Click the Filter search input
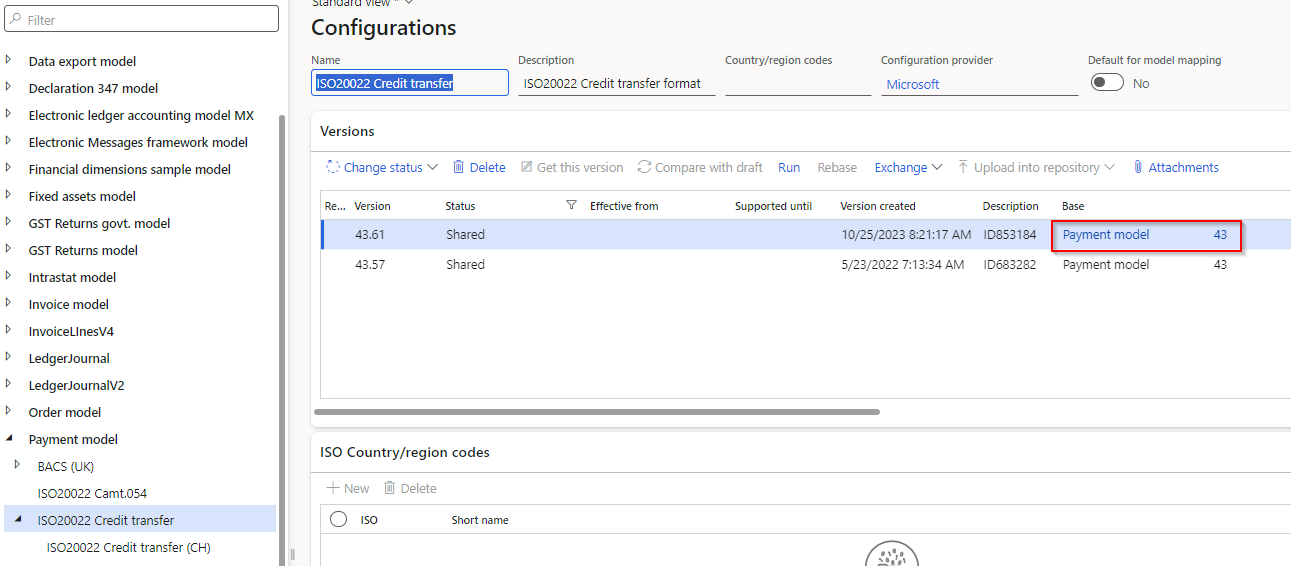This screenshot has width=1291, height=566. tap(142, 19)
